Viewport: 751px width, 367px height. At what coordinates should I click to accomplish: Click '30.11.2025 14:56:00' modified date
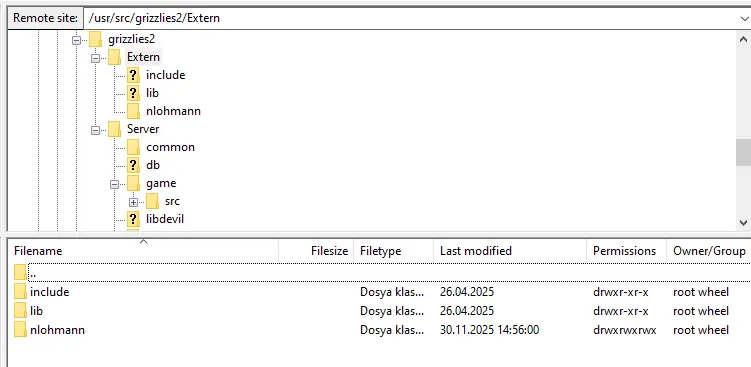[489, 330]
